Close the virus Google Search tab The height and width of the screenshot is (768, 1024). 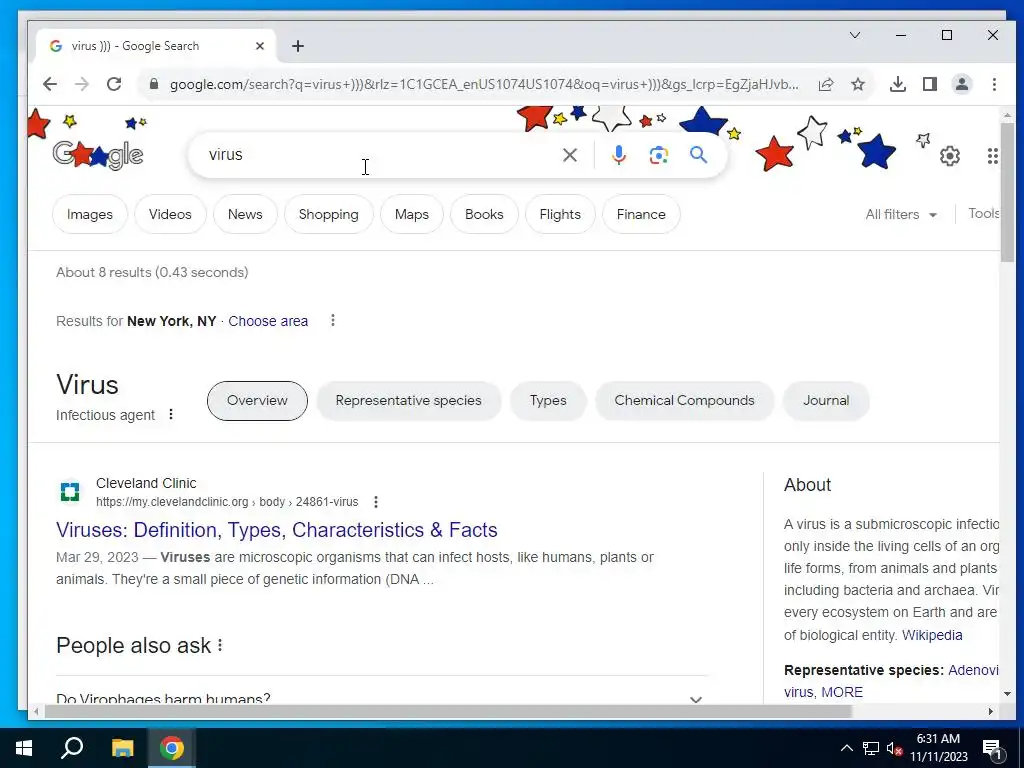click(260, 46)
